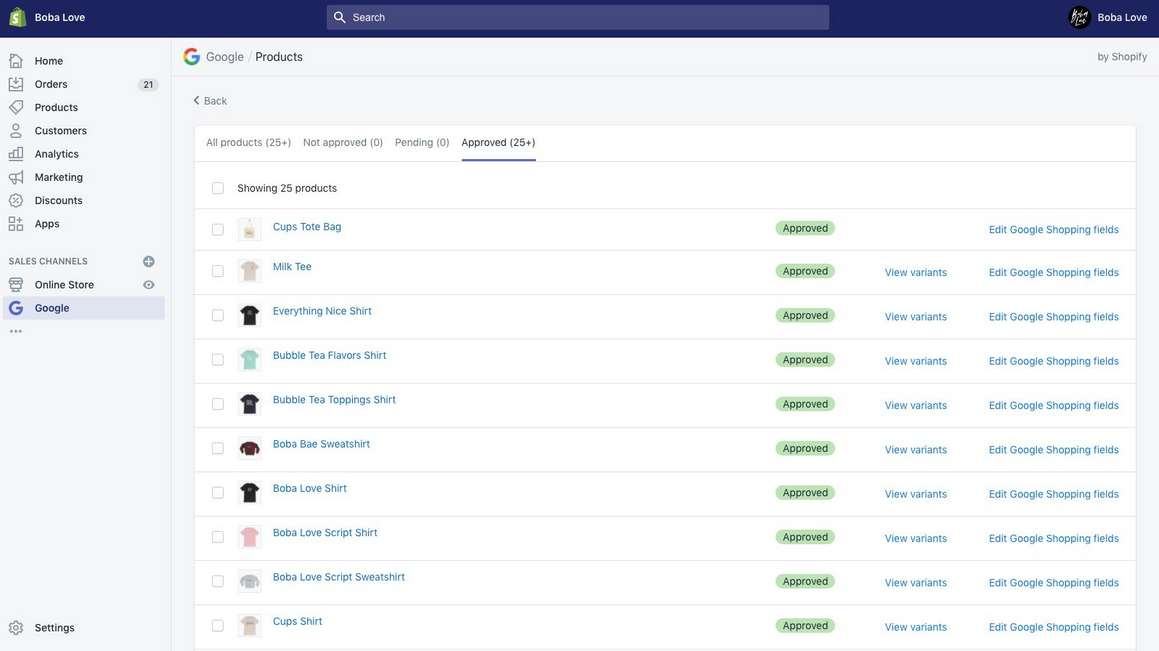Check the Milk Tee row checkbox
This screenshot has height=651, width=1159.
218,271
